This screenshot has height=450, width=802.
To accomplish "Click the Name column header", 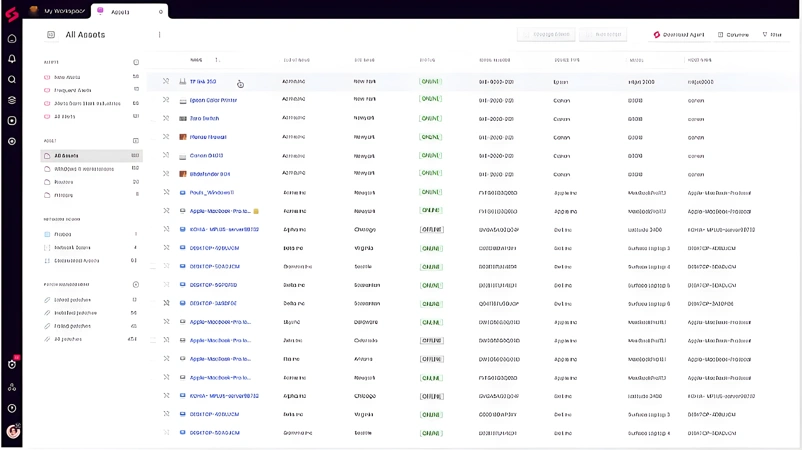I will [196, 60].
